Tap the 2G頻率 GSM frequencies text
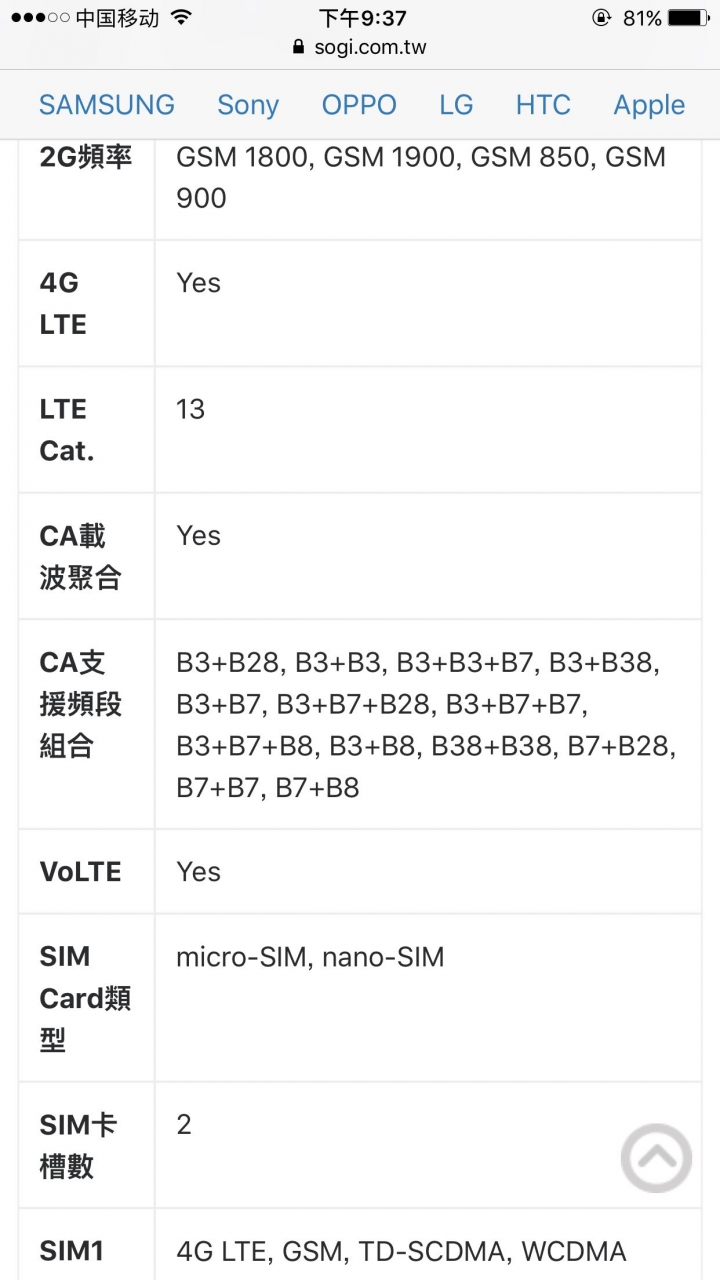720x1280 pixels. 420,177
